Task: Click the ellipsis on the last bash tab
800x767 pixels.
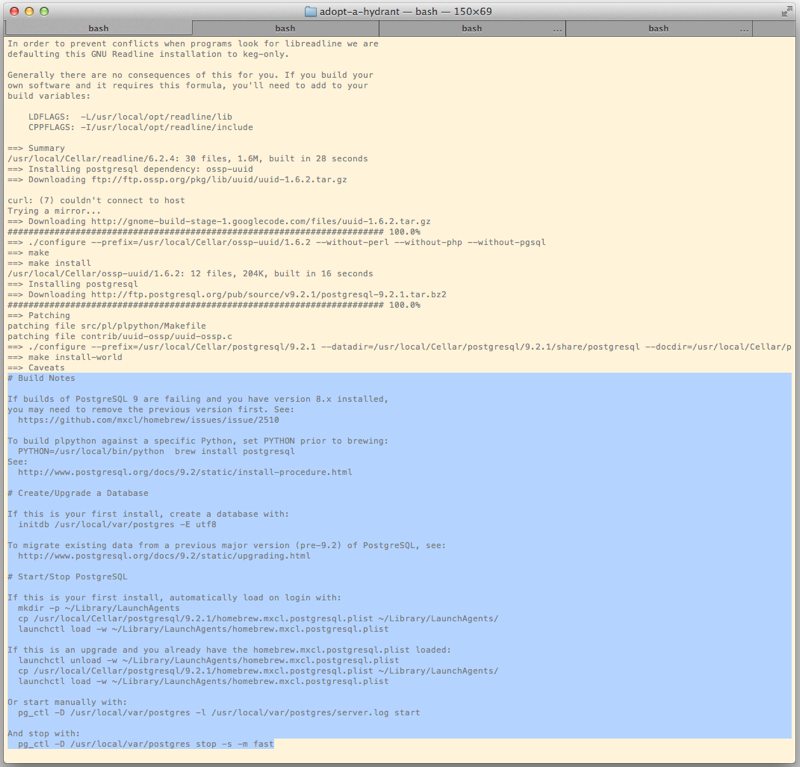Action: click(743, 28)
